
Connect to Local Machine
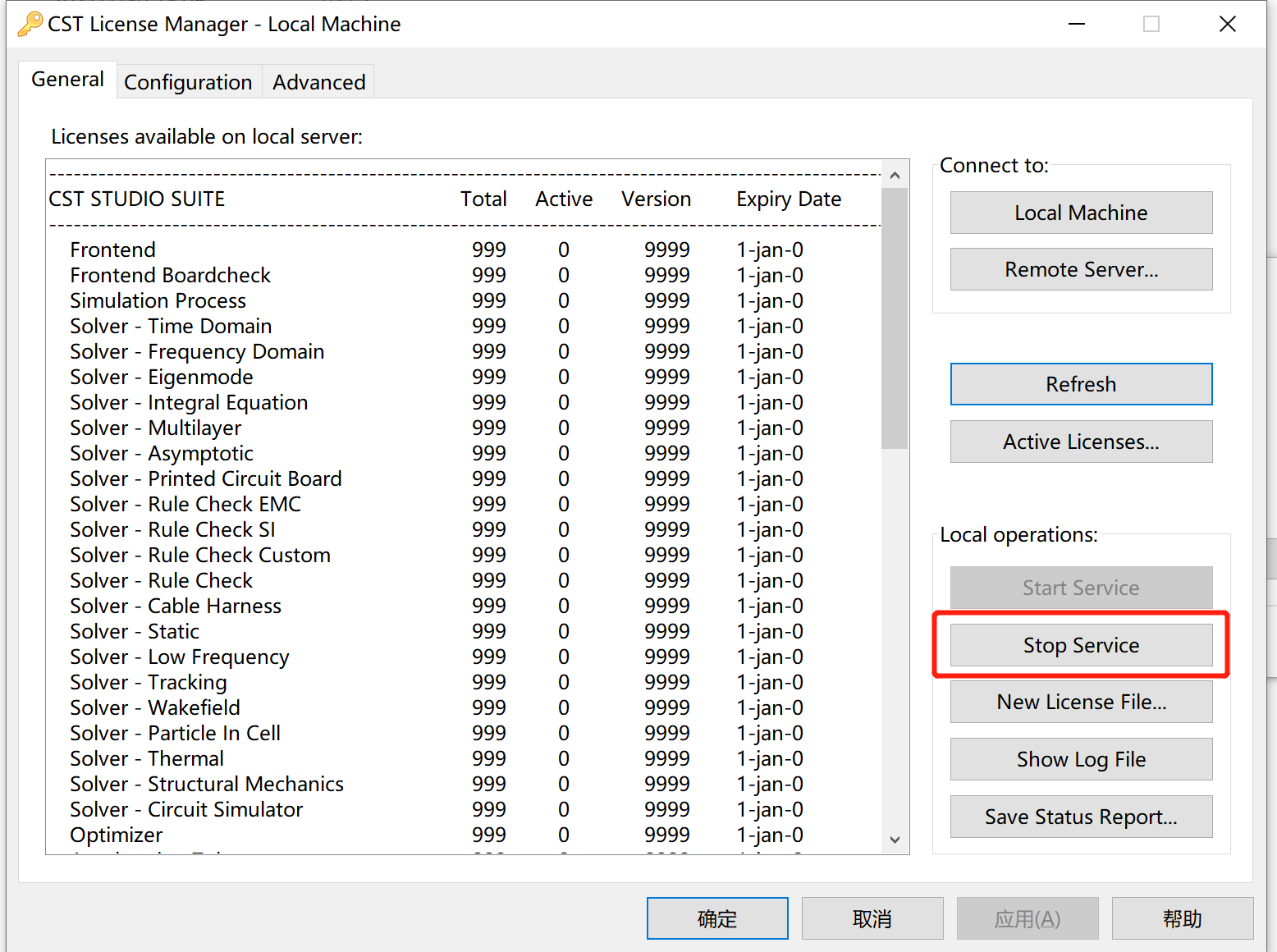1080,213
